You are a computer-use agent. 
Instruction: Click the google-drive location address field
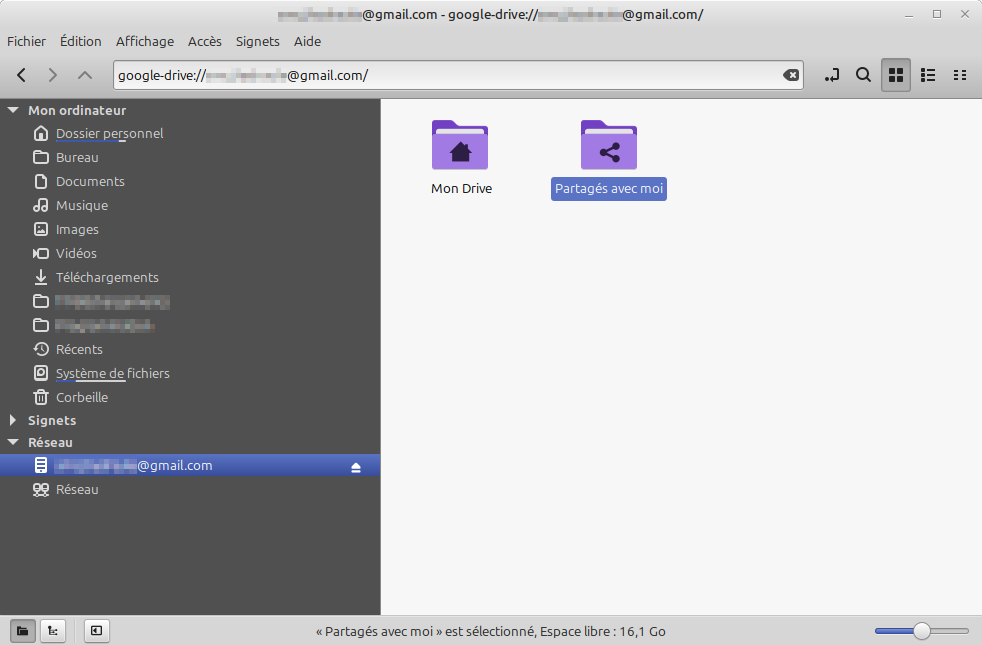coord(450,75)
